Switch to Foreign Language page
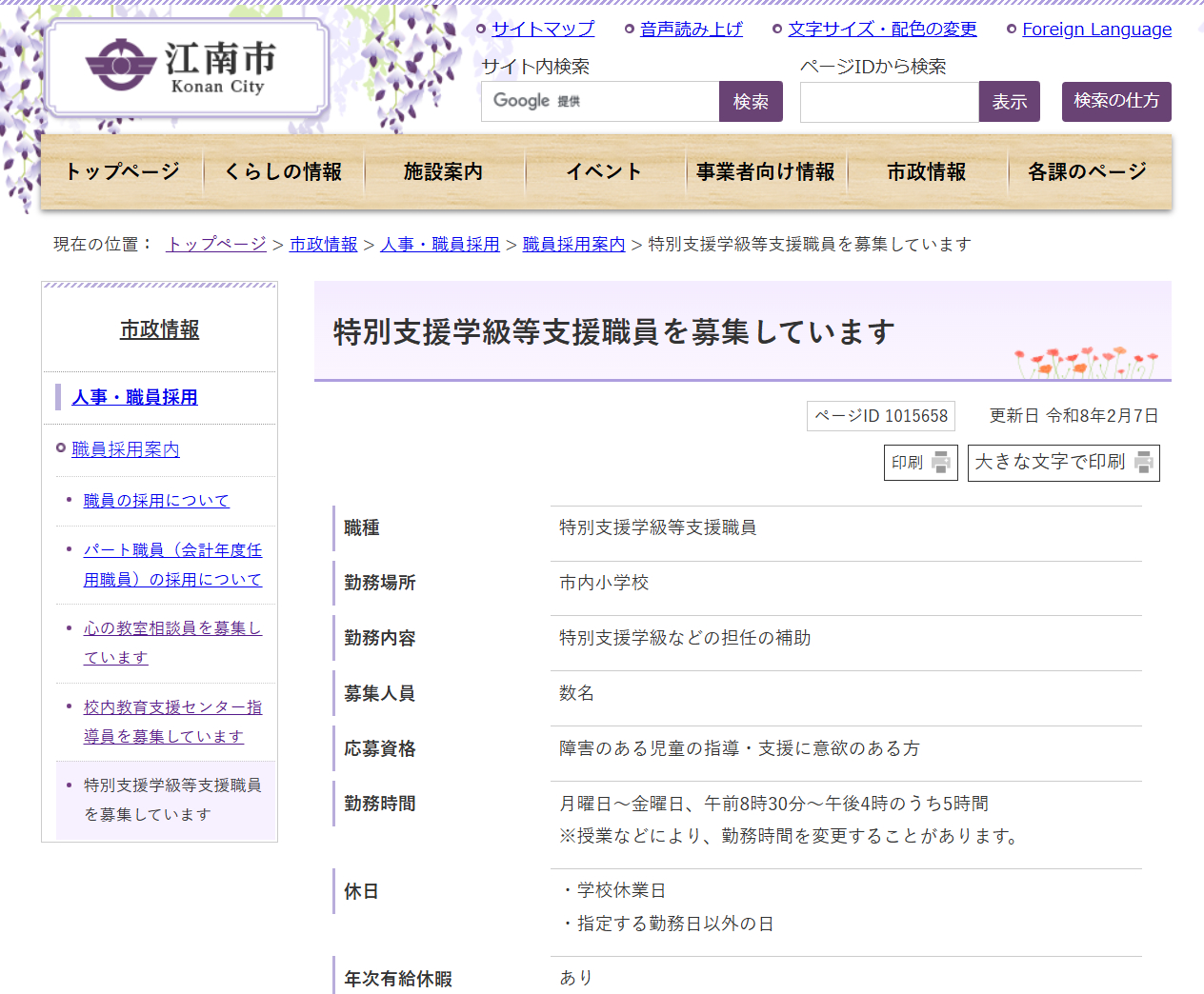The width and height of the screenshot is (1204, 994). tap(1096, 30)
